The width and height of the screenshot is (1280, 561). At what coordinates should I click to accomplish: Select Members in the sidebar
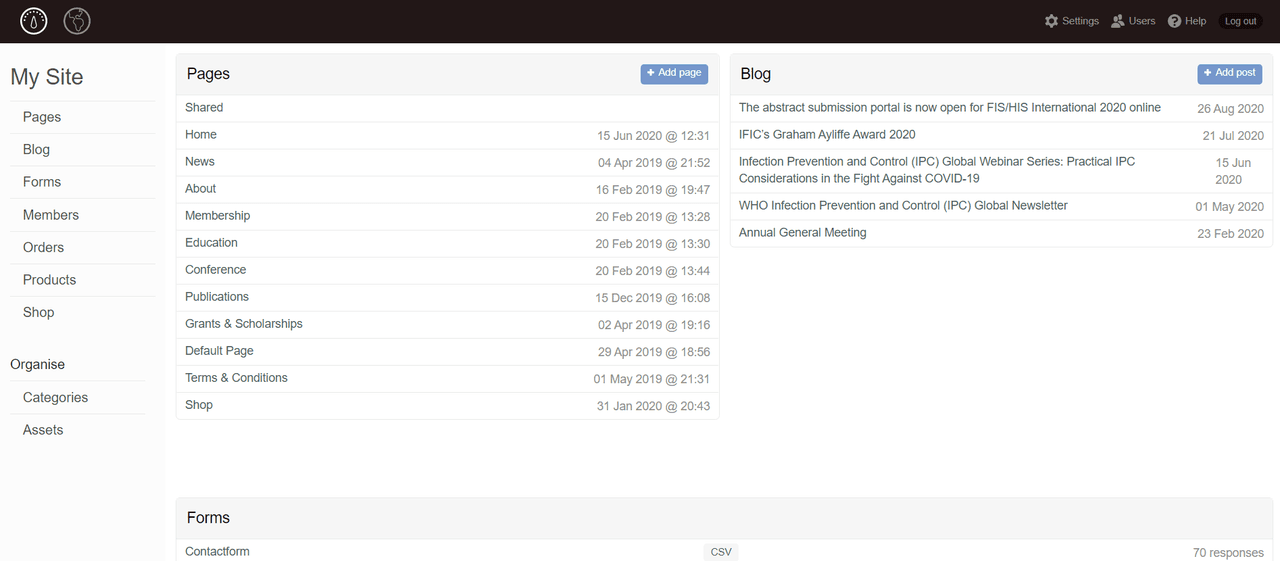click(x=51, y=215)
